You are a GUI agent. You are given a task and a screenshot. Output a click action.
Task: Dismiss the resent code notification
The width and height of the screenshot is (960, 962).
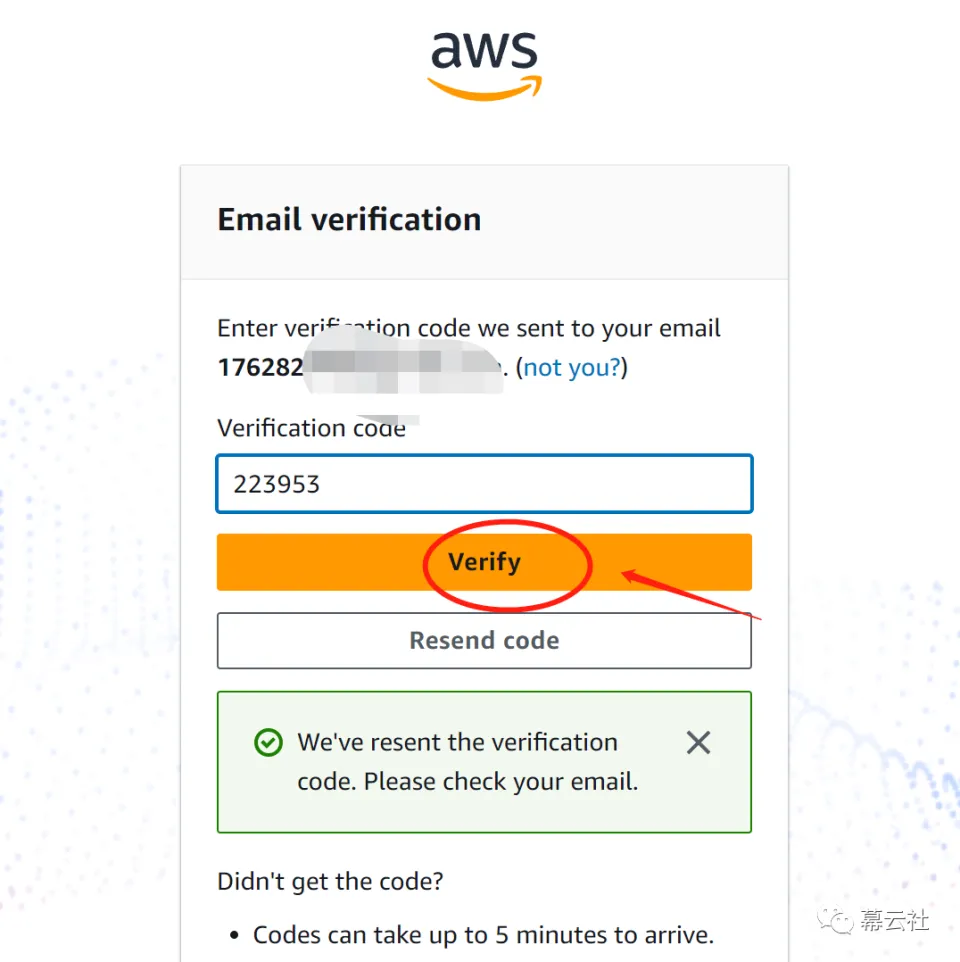click(698, 742)
